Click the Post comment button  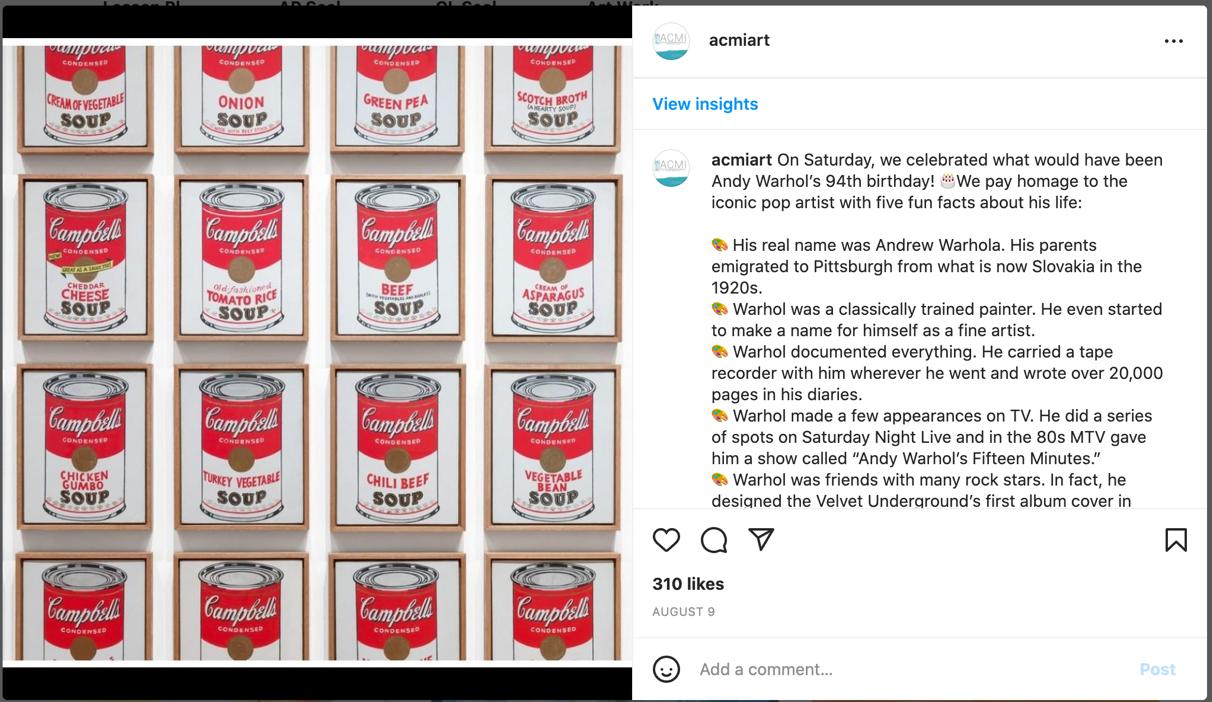[x=1157, y=669]
